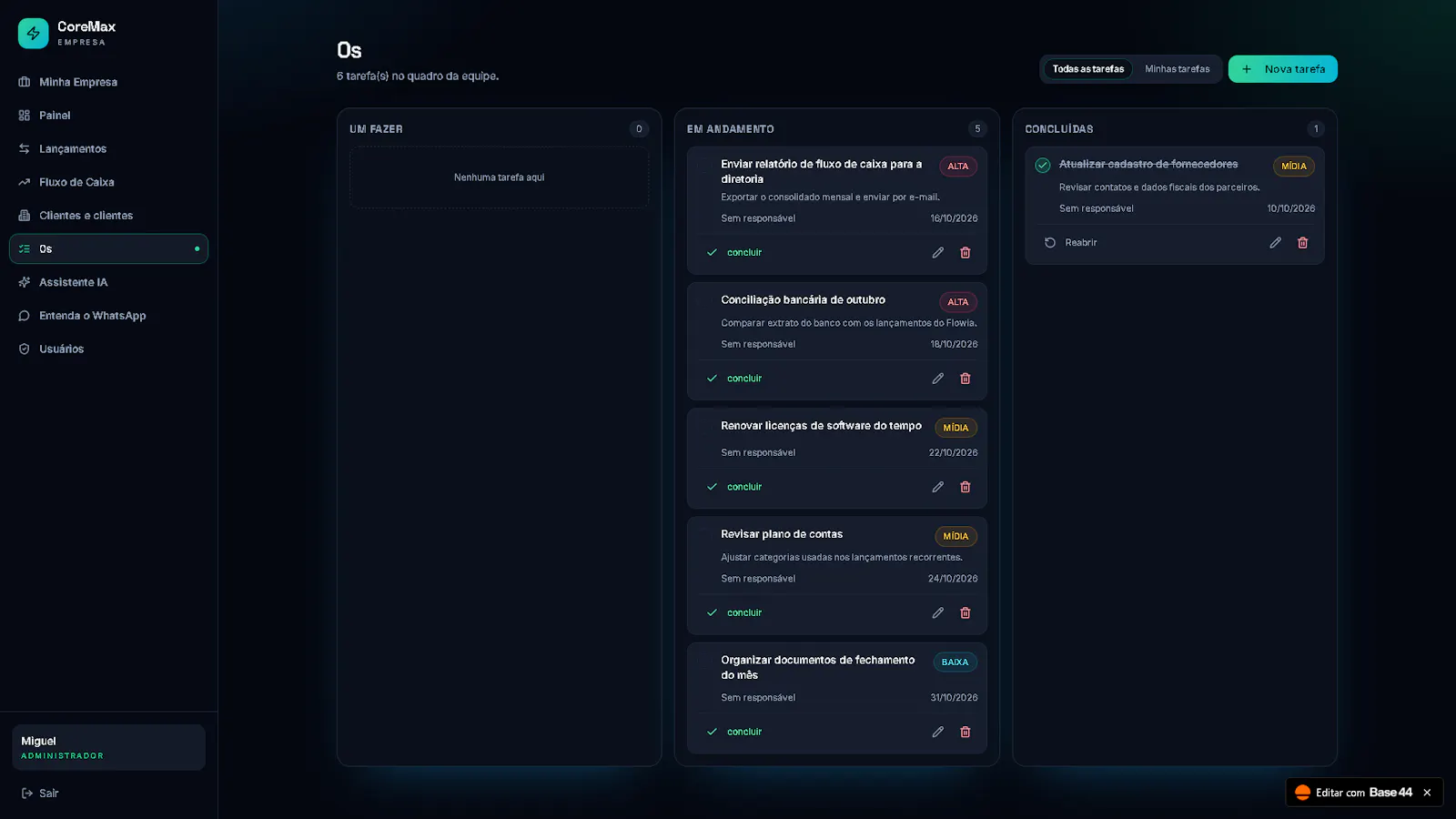The width and height of the screenshot is (1456, 819).
Task: Open 'Minha Empresa' in the sidebar
Action: tap(108, 82)
